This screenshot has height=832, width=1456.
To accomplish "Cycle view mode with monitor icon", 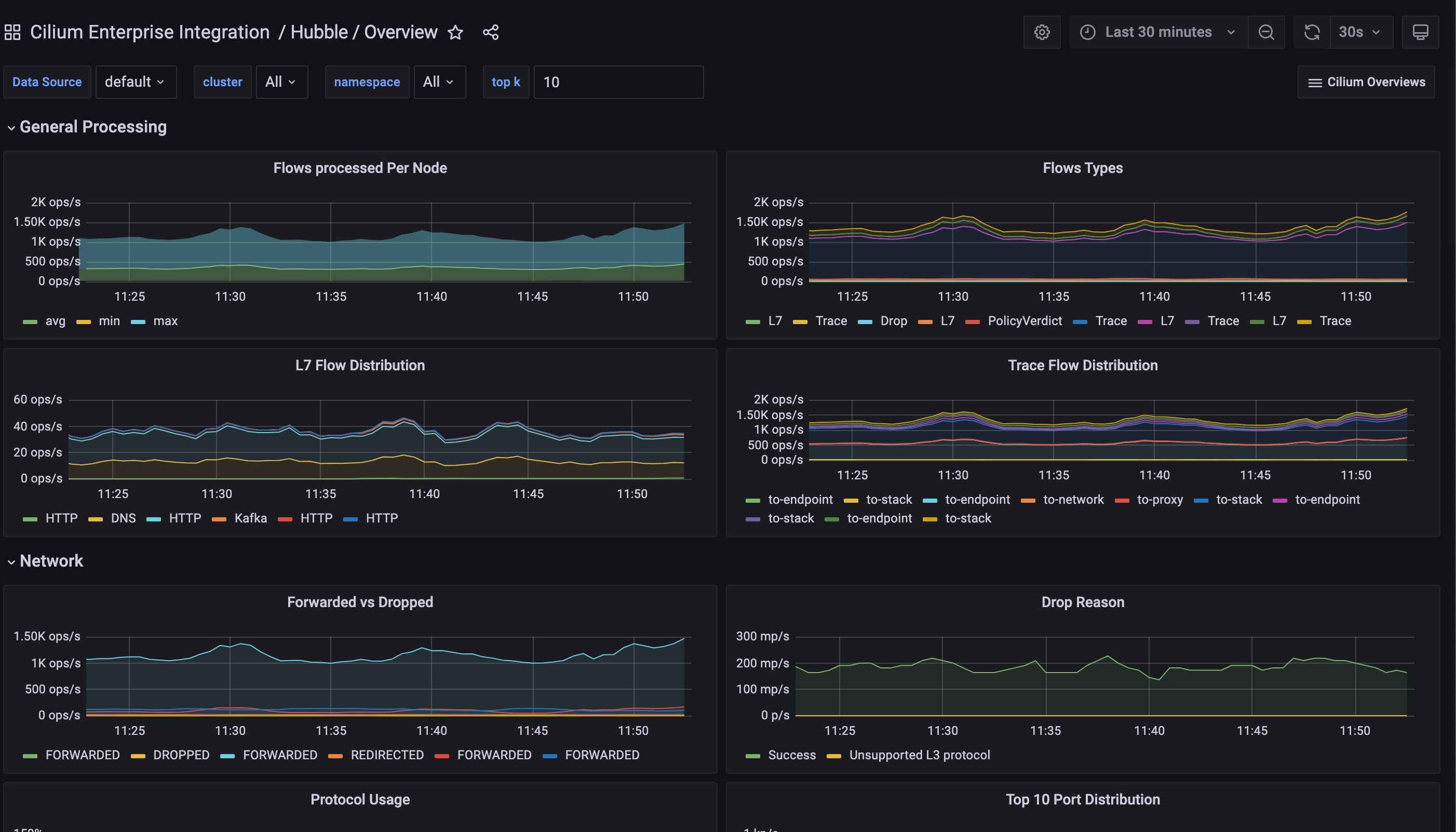I will [x=1420, y=32].
